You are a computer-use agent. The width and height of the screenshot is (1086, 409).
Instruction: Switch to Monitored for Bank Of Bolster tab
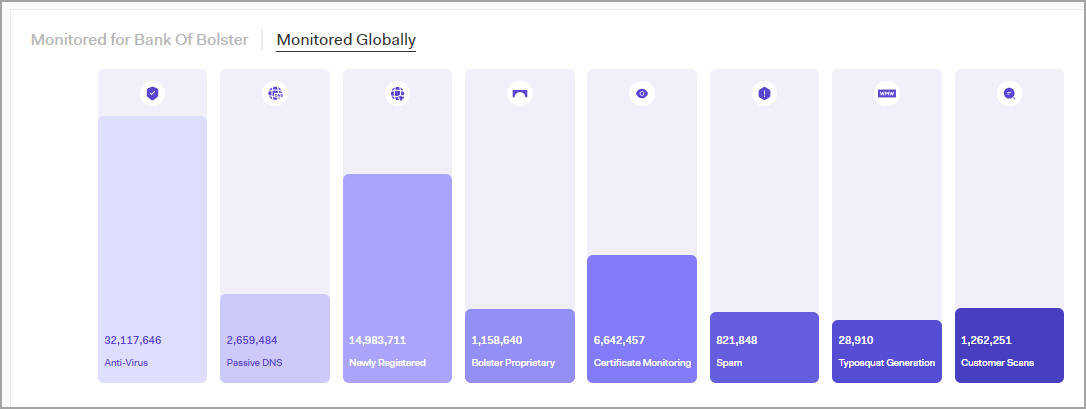point(139,40)
